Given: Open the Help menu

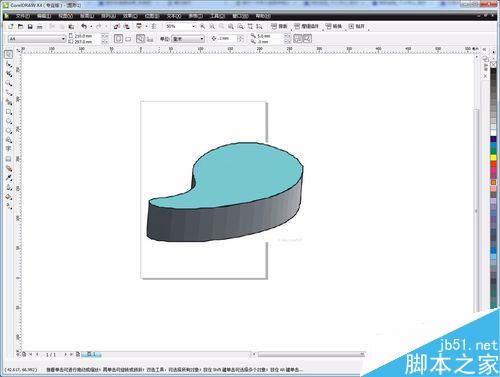Looking at the screenshot, I should pyautogui.click(x=263, y=16).
